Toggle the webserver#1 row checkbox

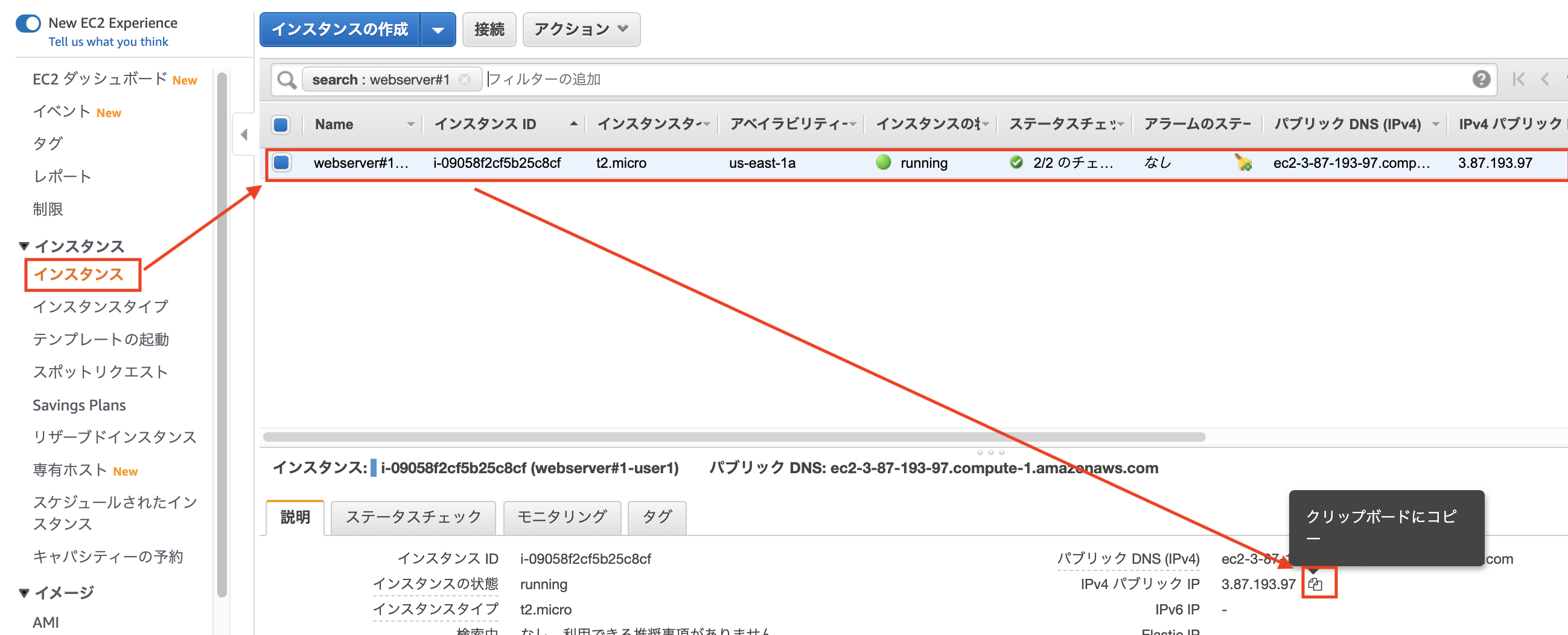click(x=281, y=162)
